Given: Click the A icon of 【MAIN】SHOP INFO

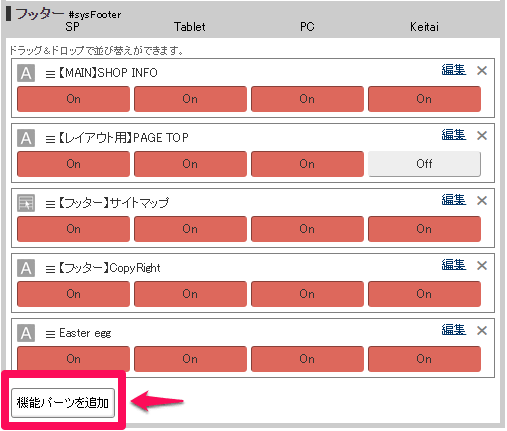Looking at the screenshot, I should tap(26, 73).
